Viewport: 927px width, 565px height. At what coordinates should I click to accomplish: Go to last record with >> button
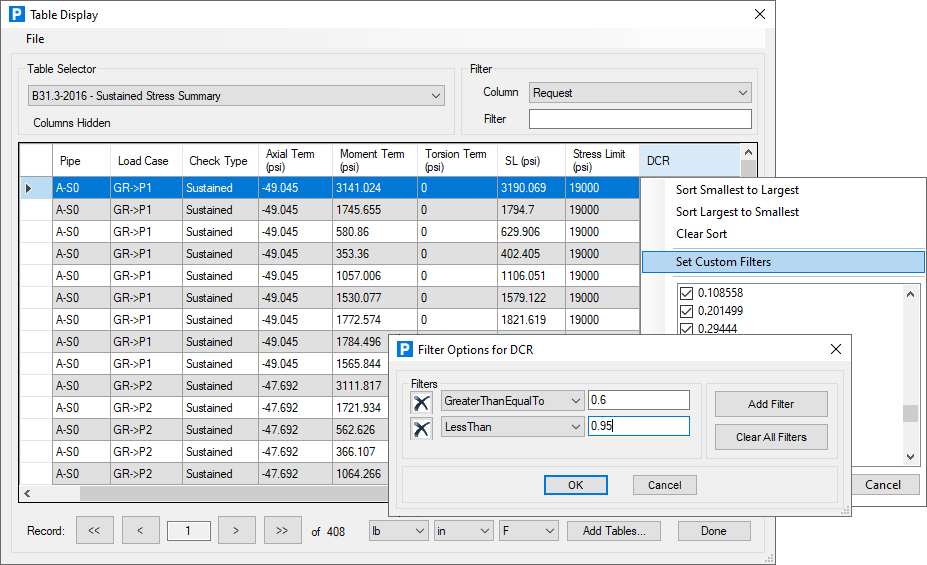tap(282, 530)
